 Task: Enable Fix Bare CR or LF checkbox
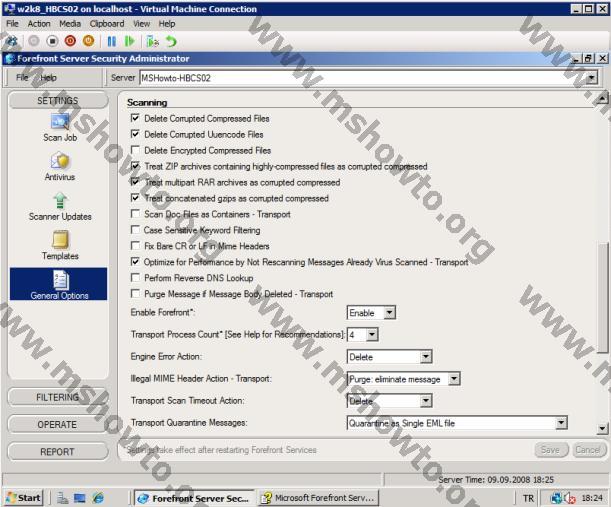[135, 246]
